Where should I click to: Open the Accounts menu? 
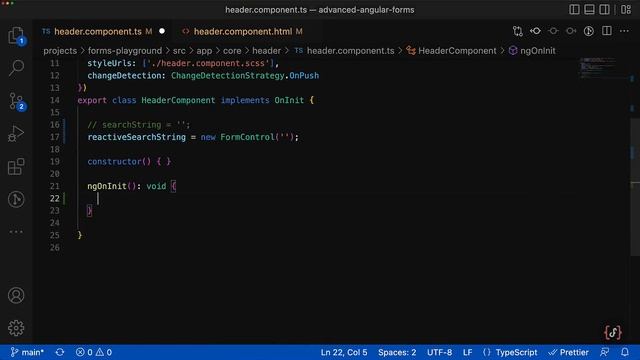coord(16,295)
